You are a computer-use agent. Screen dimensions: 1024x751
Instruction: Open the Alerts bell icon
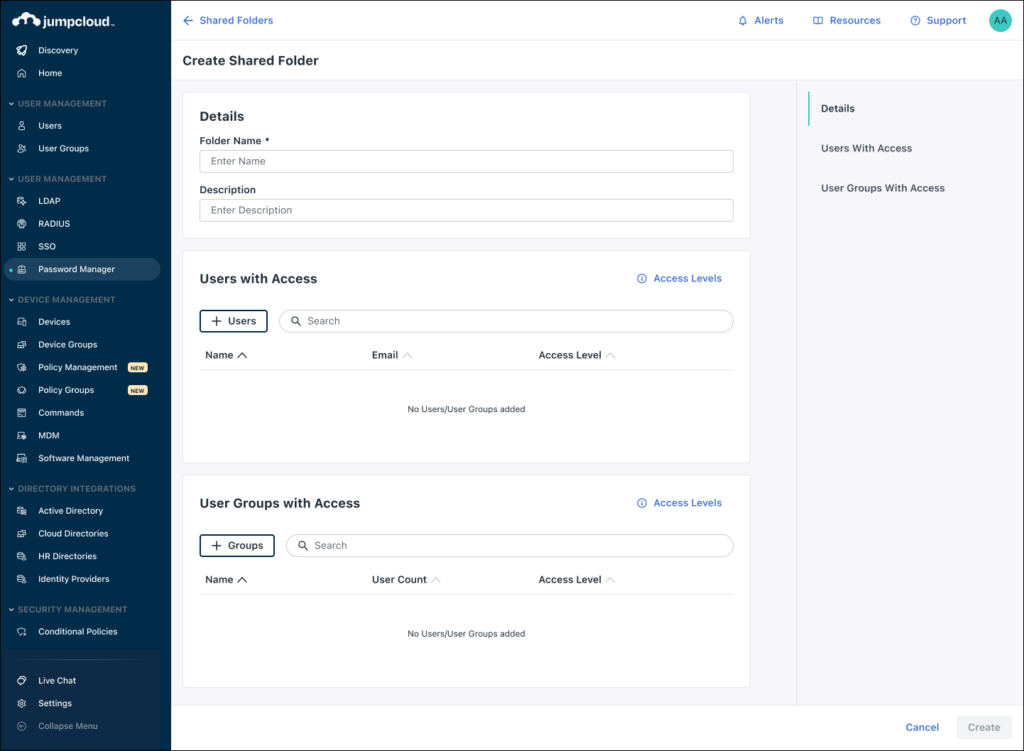pos(741,20)
